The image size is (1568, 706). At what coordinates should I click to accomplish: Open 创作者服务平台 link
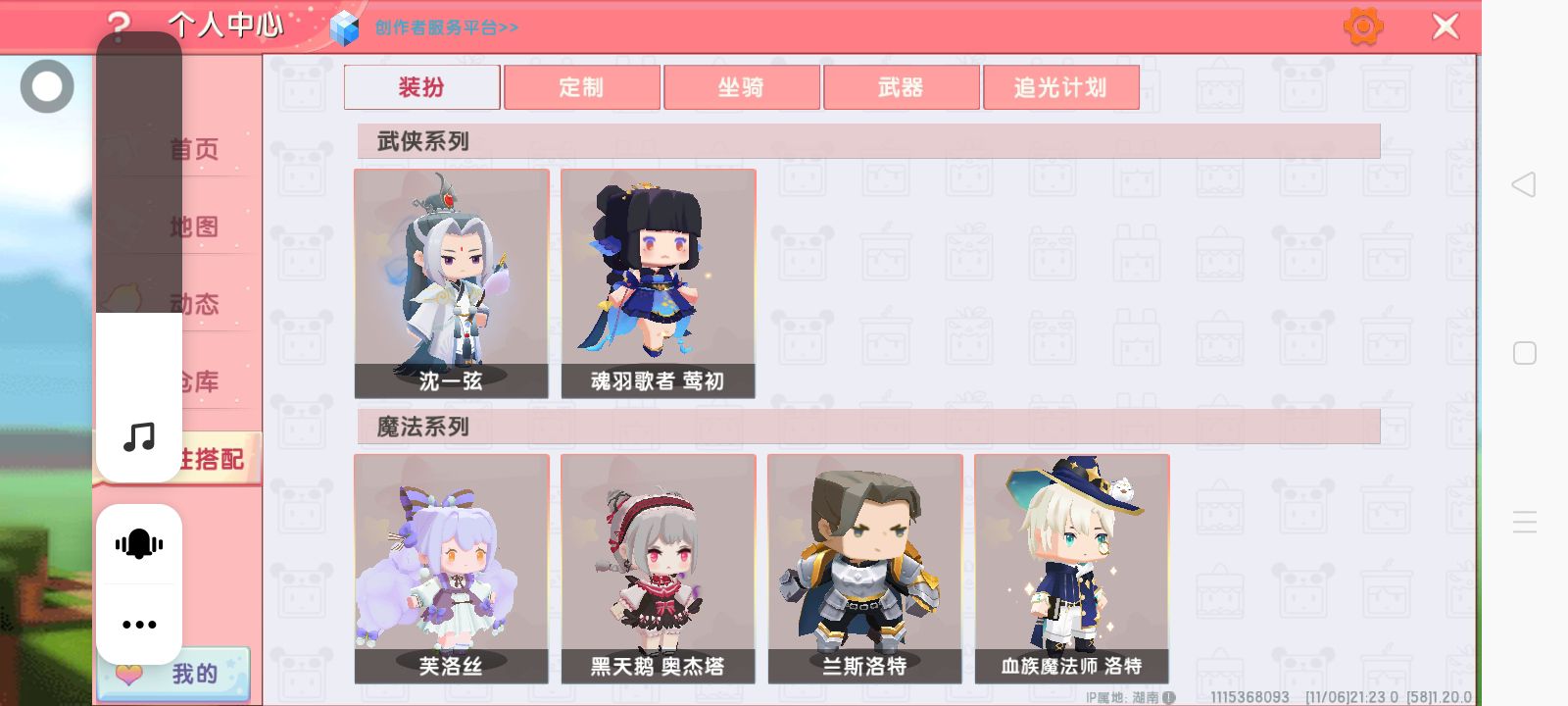[x=447, y=27]
